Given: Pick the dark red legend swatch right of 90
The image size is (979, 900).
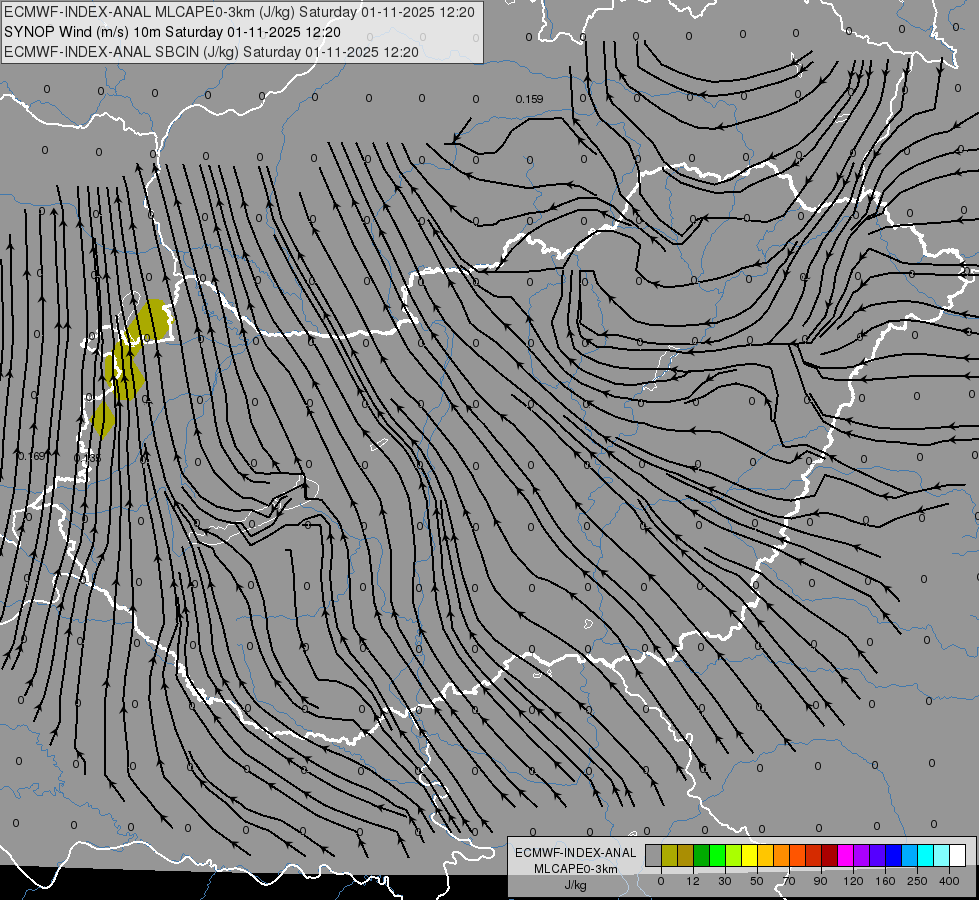Looking at the screenshot, I should tap(830, 856).
